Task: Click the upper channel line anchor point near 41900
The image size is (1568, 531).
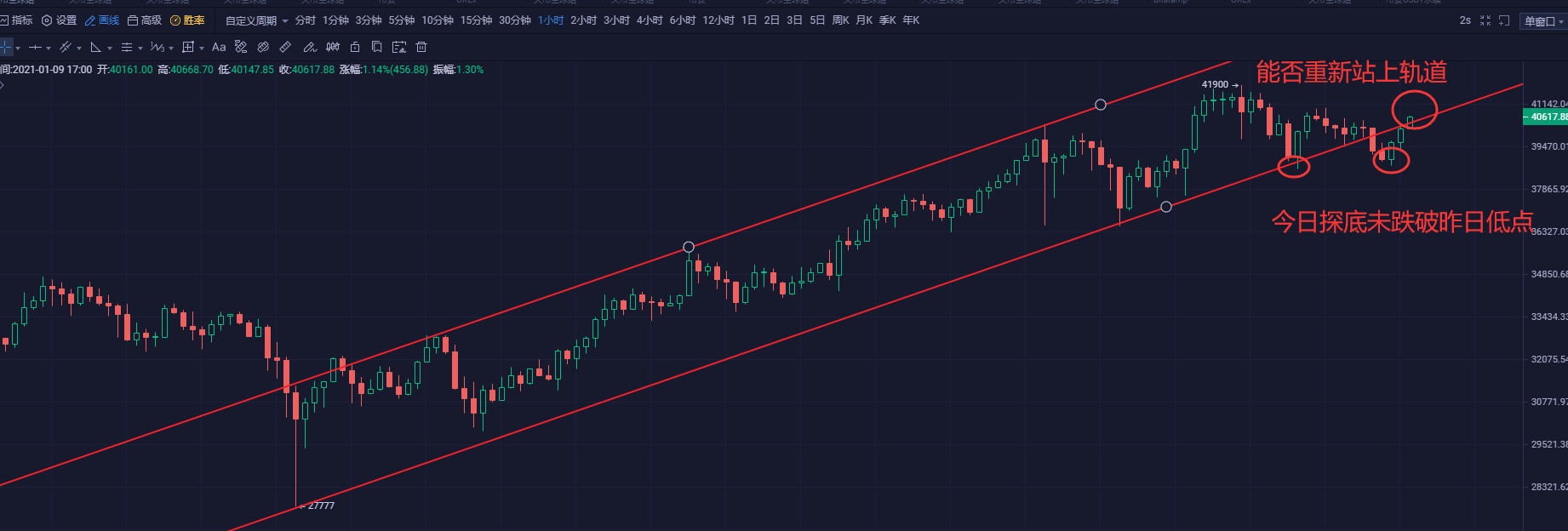Action: (1101, 105)
